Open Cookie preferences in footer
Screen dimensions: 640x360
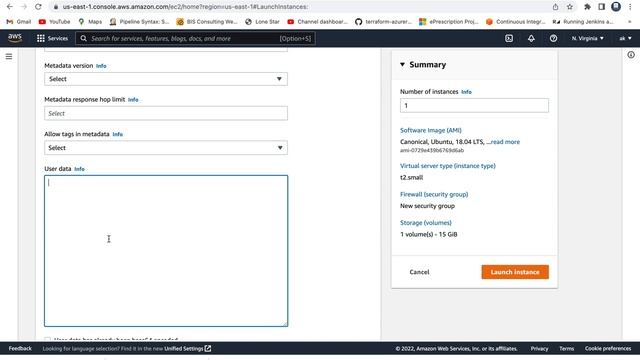(x=608, y=349)
